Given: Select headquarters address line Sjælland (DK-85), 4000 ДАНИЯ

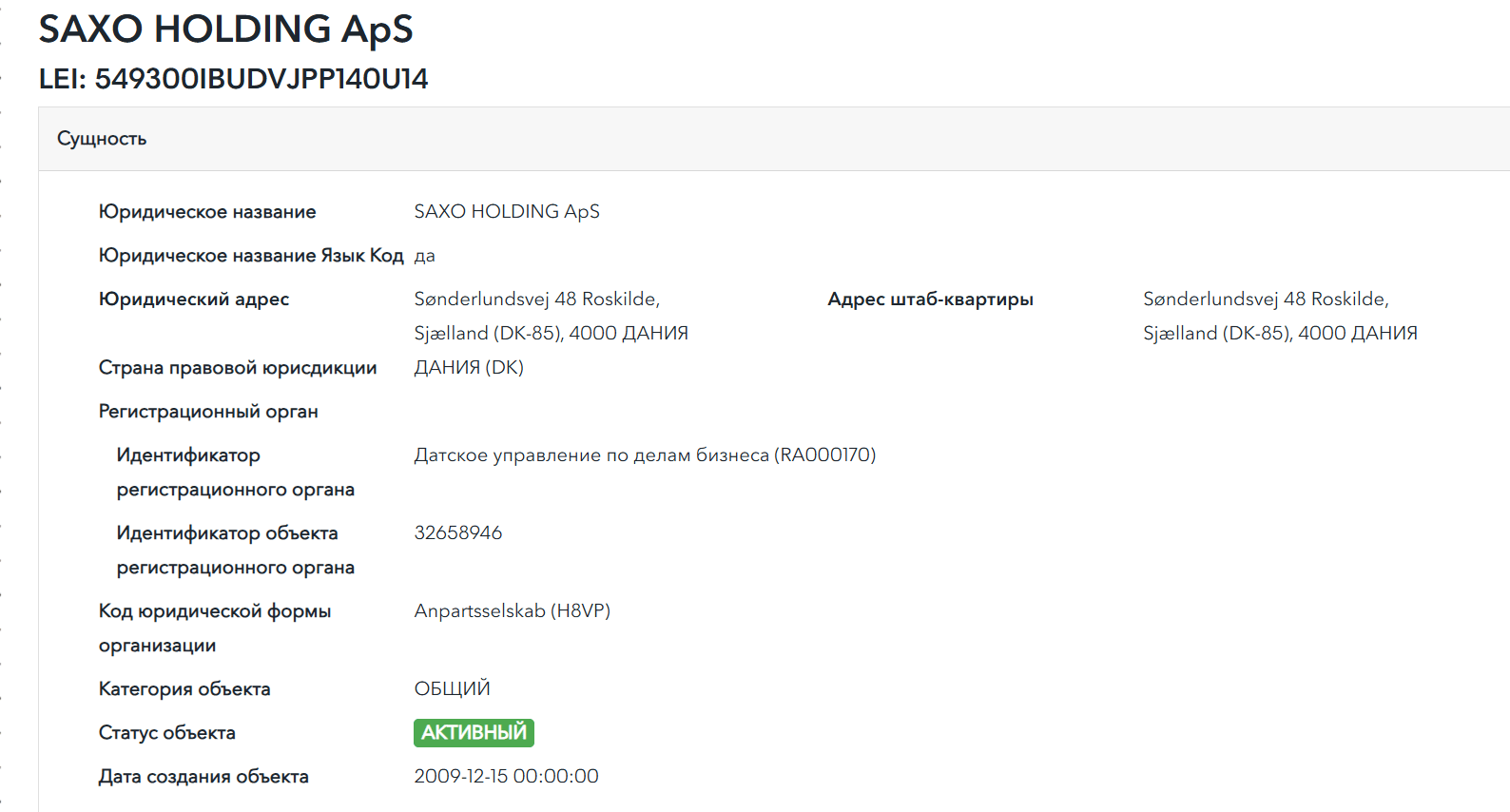Looking at the screenshot, I should 1280,334.
